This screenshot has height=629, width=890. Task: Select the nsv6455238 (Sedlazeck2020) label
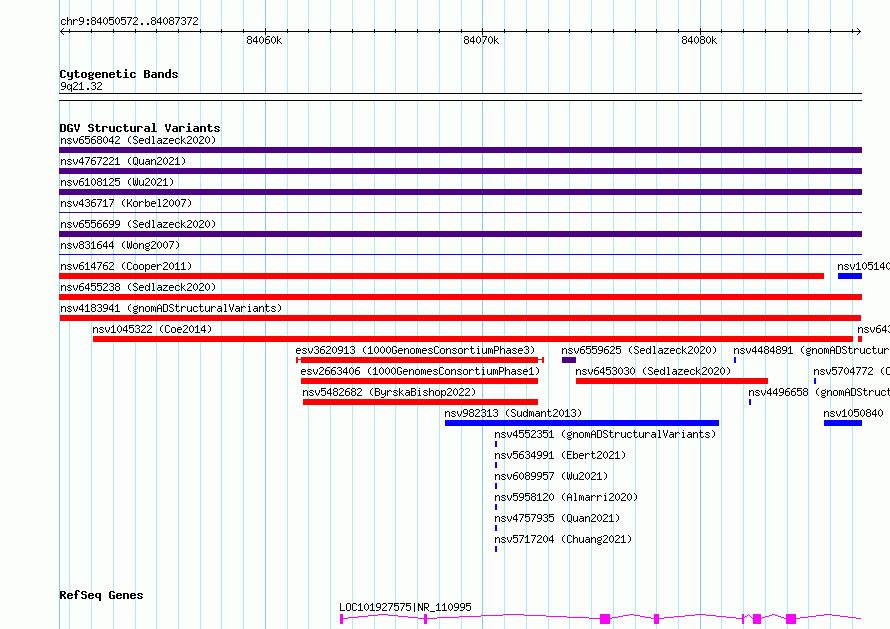[138, 287]
